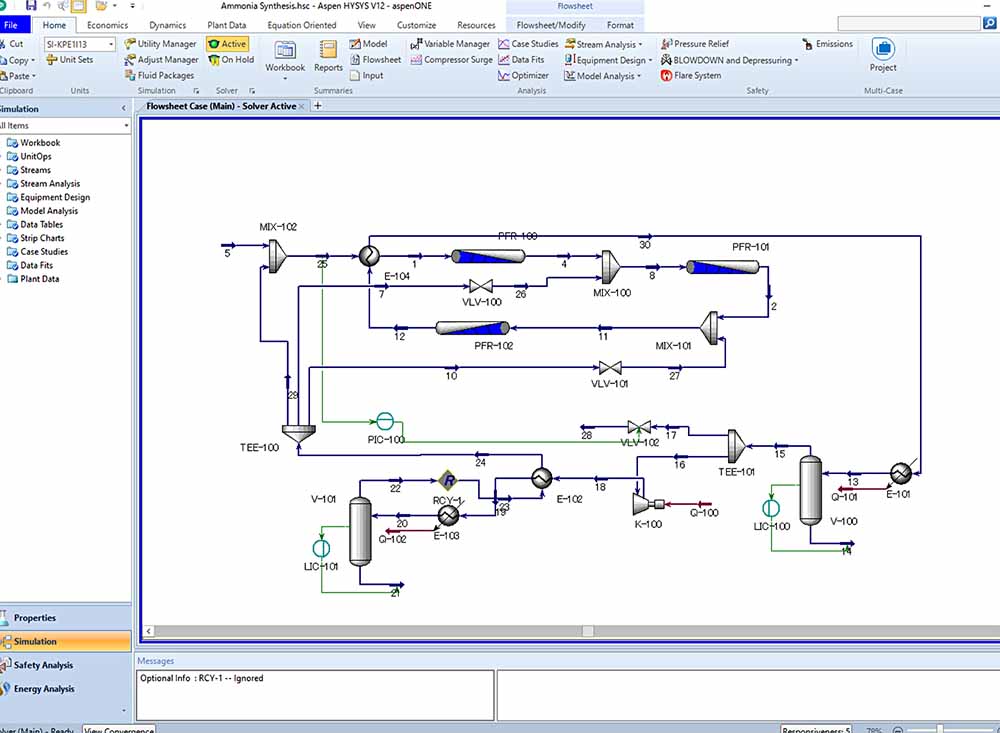Open the File menu
1000x733 pixels.
[11, 25]
